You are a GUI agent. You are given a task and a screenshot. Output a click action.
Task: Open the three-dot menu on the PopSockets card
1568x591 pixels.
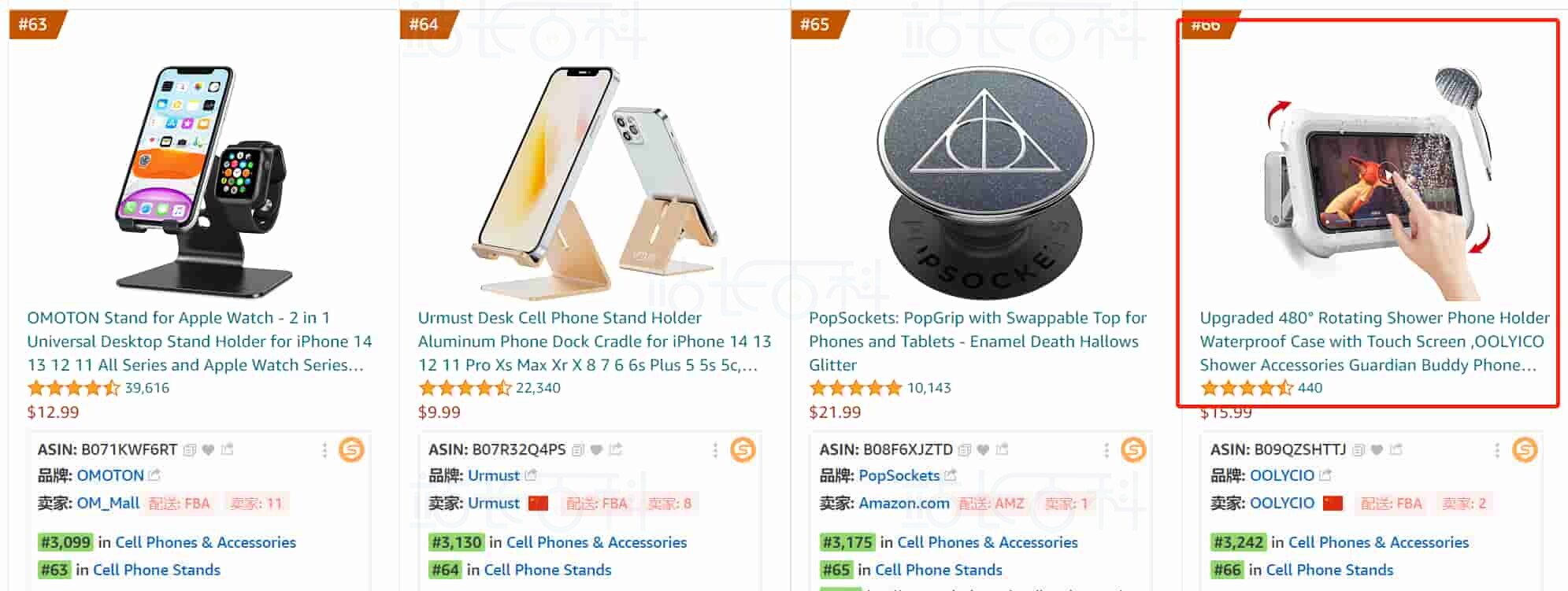[x=1106, y=450]
